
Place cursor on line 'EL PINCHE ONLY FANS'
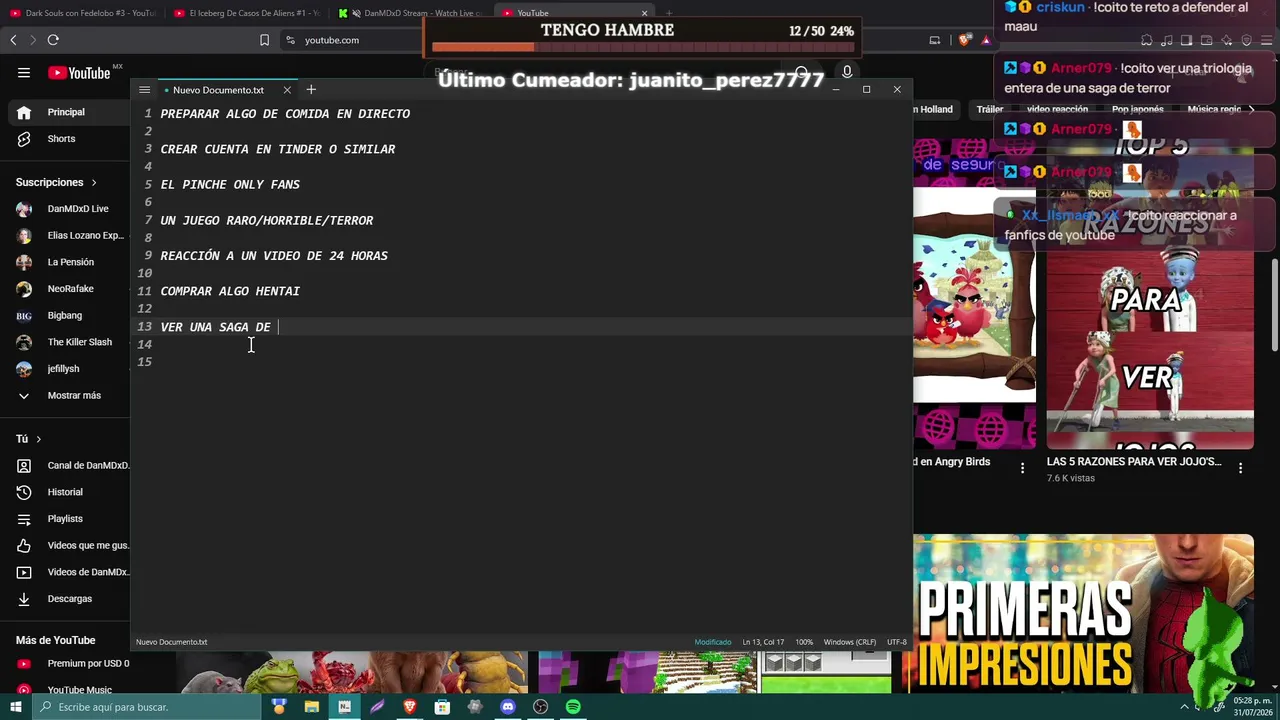[x=230, y=185]
